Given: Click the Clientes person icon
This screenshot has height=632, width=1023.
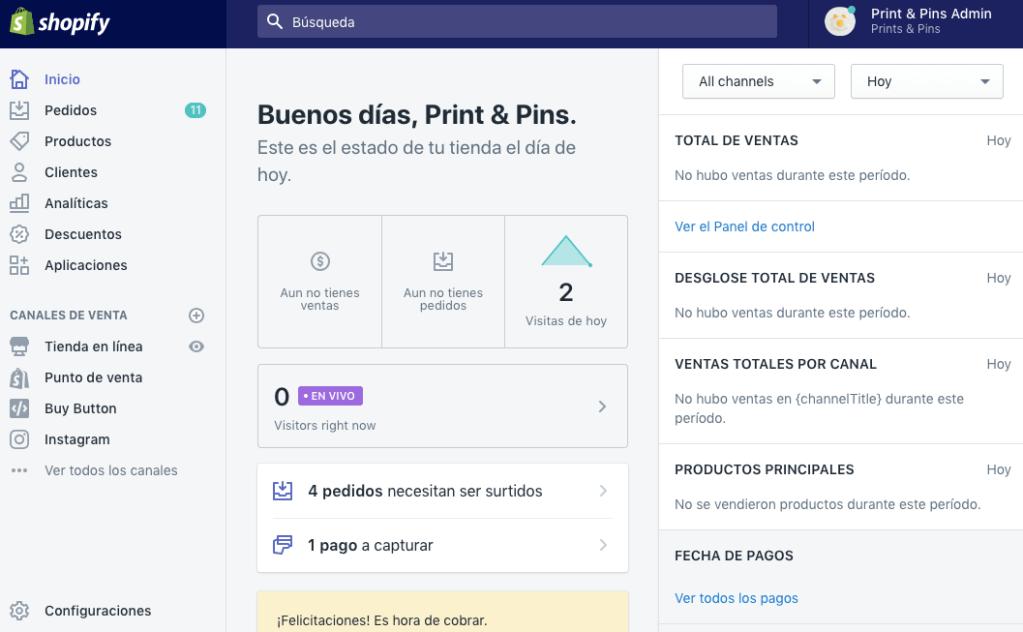Looking at the screenshot, I should pyautogui.click(x=19, y=172).
